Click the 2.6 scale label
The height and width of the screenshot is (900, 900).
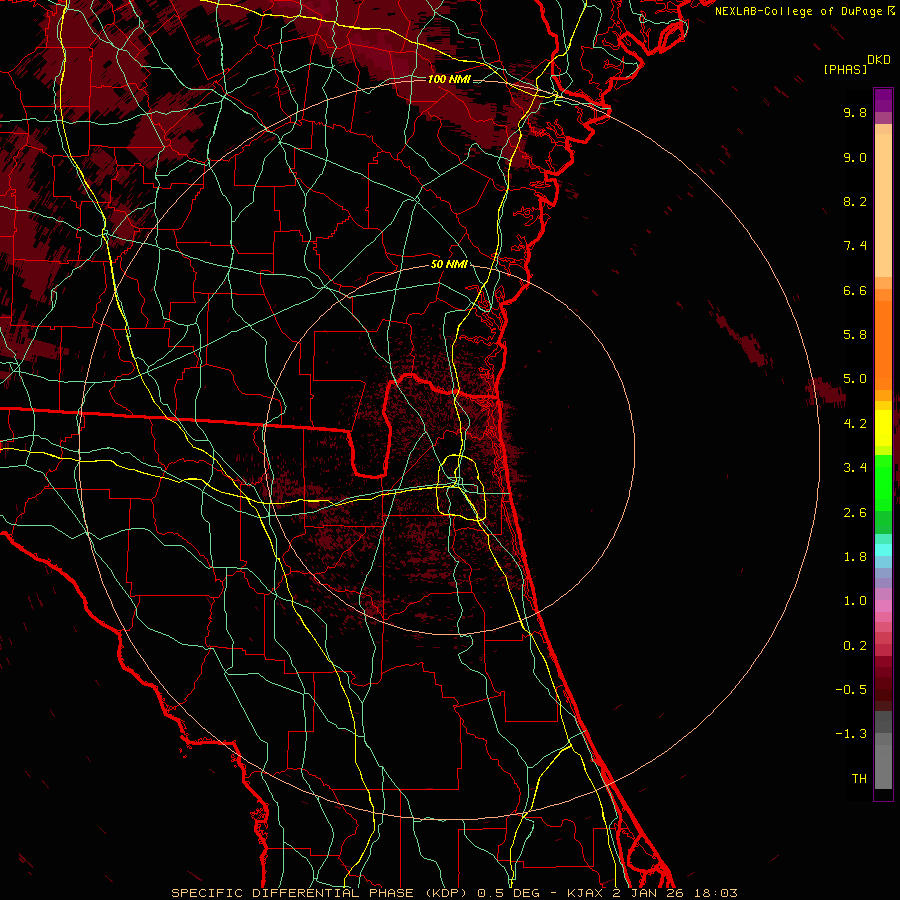coord(855,513)
